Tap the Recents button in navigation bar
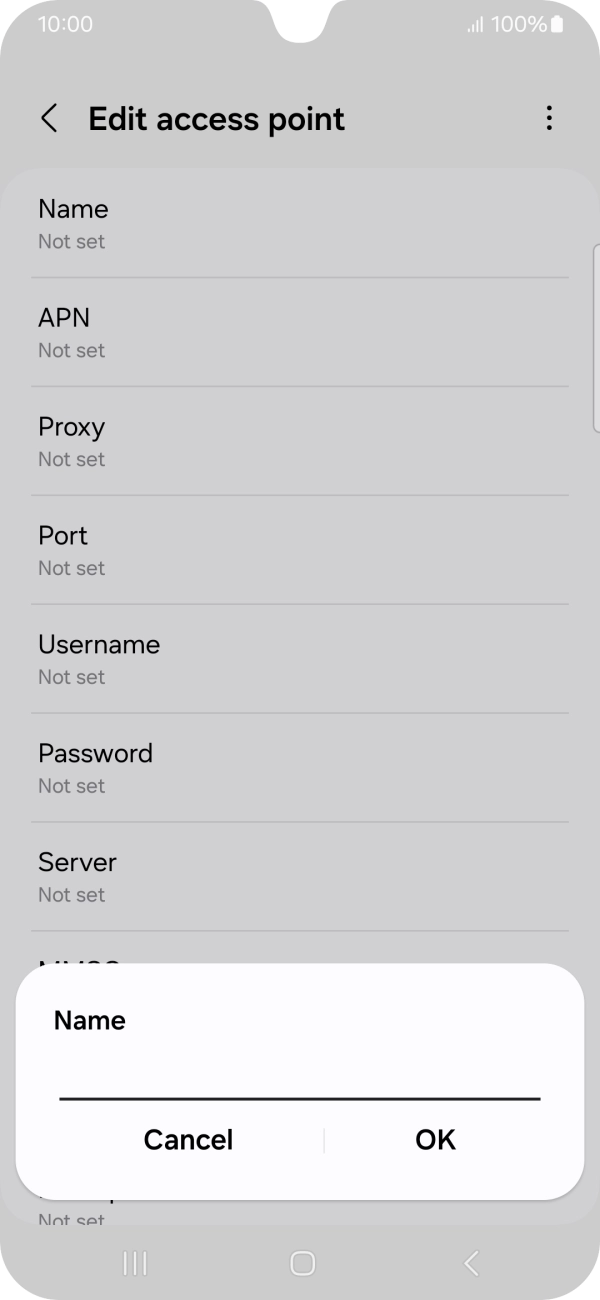 point(134,1262)
